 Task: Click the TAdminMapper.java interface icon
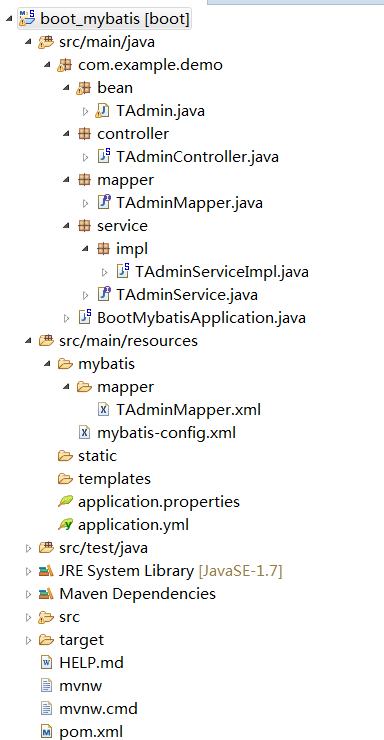click(x=104, y=202)
